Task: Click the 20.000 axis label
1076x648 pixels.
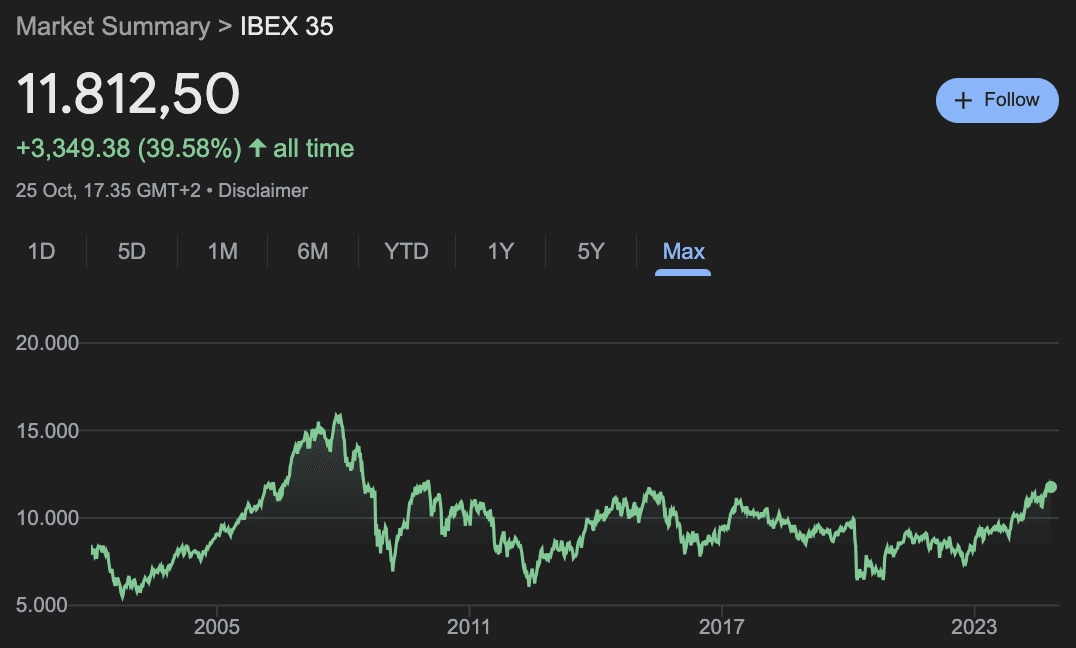Action: click(48, 342)
